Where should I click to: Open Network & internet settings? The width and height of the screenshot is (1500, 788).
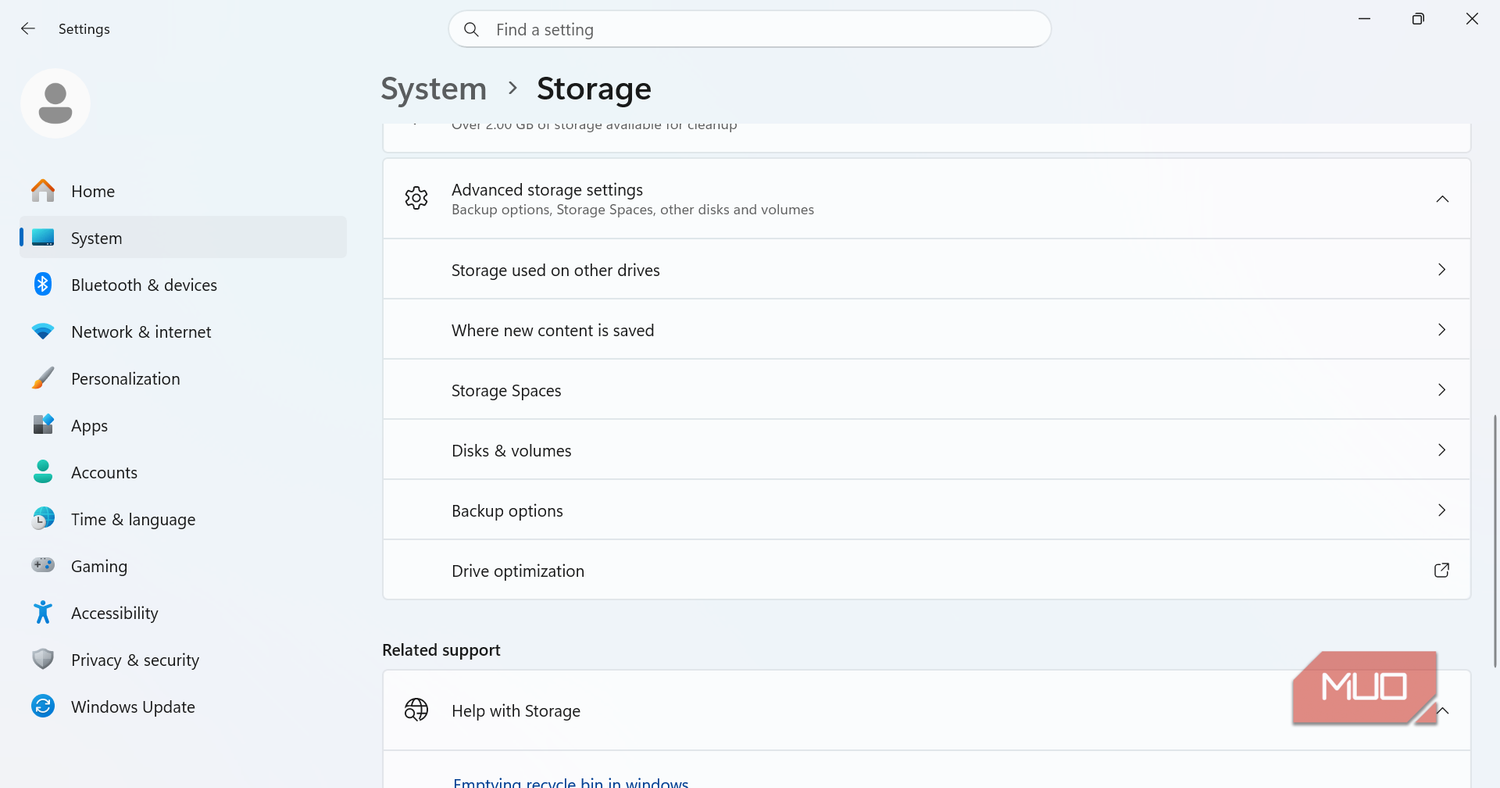[183, 332]
